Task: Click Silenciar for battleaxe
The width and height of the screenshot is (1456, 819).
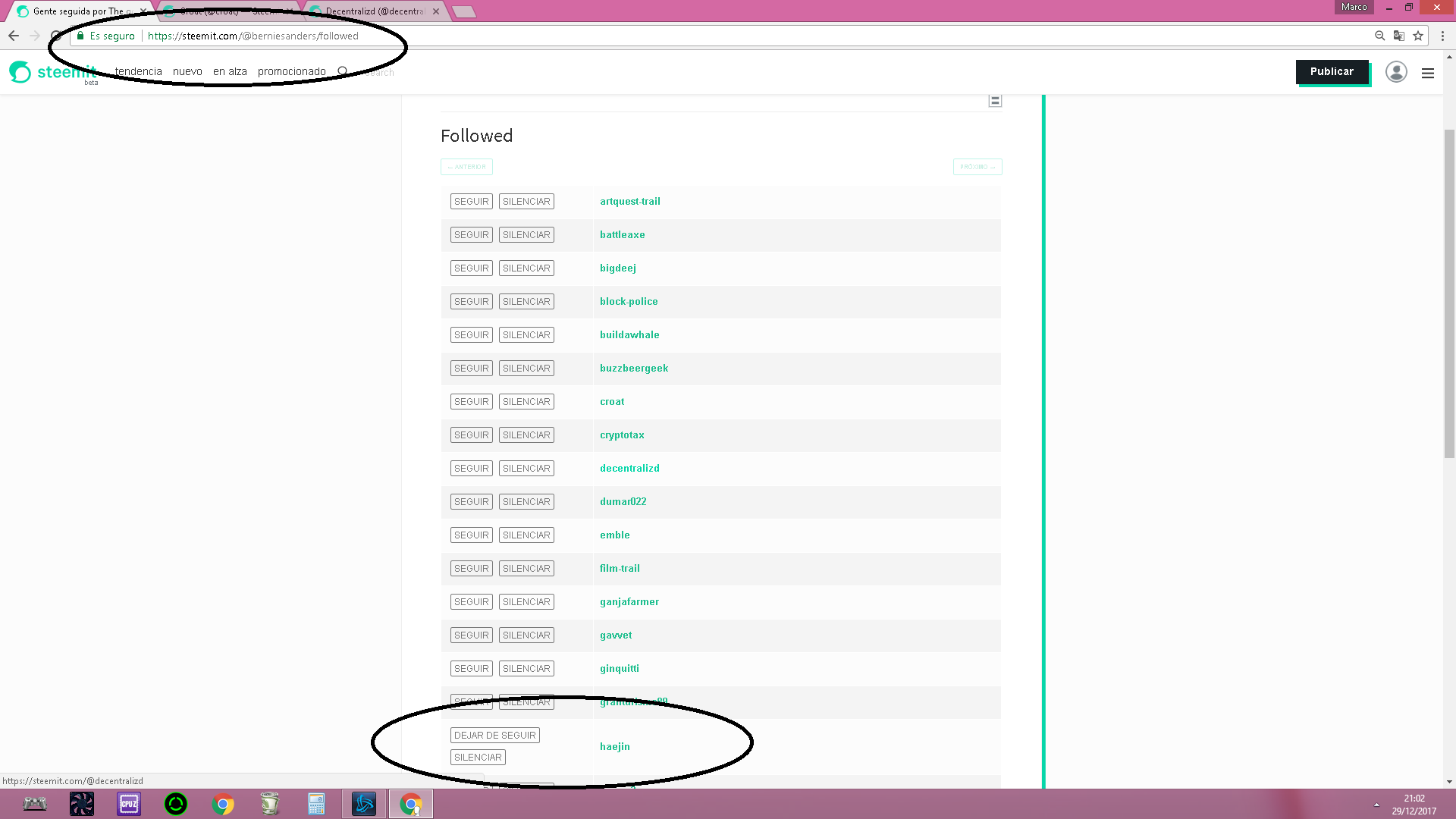Action: 526,235
